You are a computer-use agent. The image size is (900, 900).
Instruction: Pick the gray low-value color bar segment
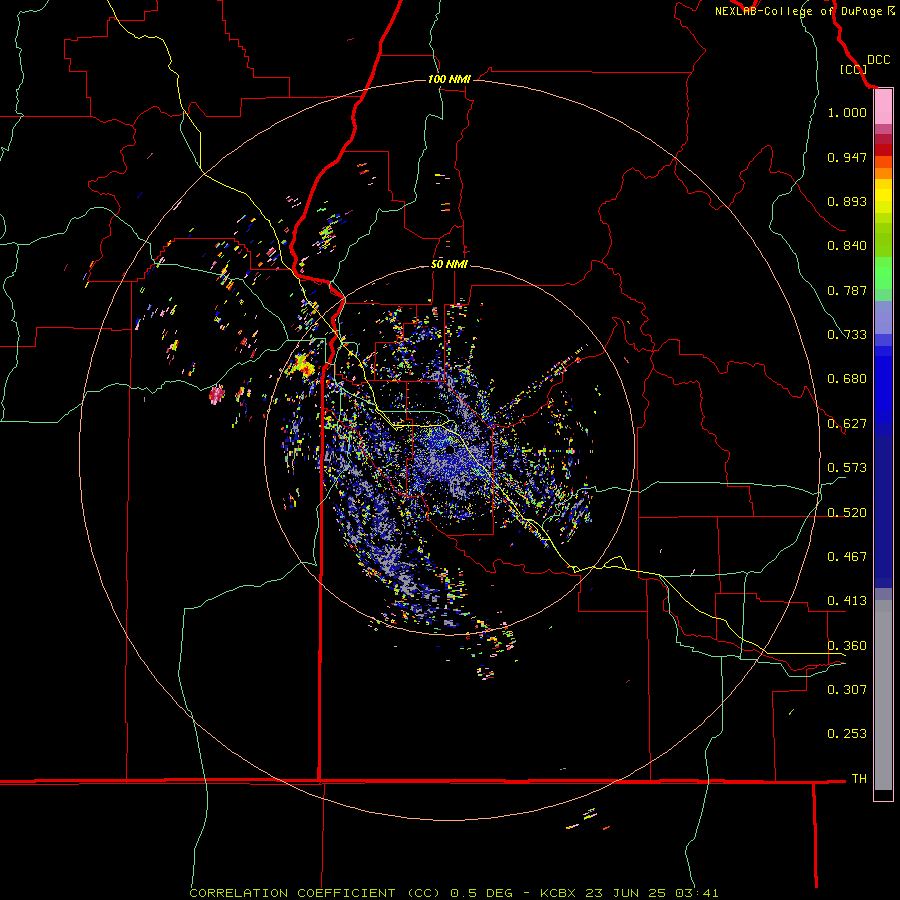pyautogui.click(x=883, y=695)
